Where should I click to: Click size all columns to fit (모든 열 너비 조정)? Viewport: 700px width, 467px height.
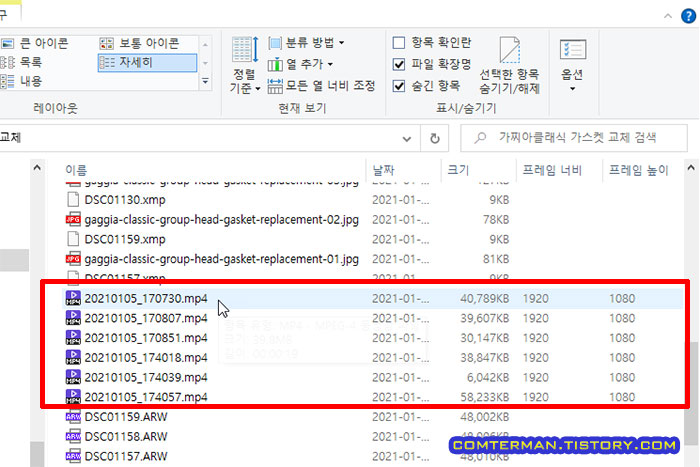coord(321,86)
